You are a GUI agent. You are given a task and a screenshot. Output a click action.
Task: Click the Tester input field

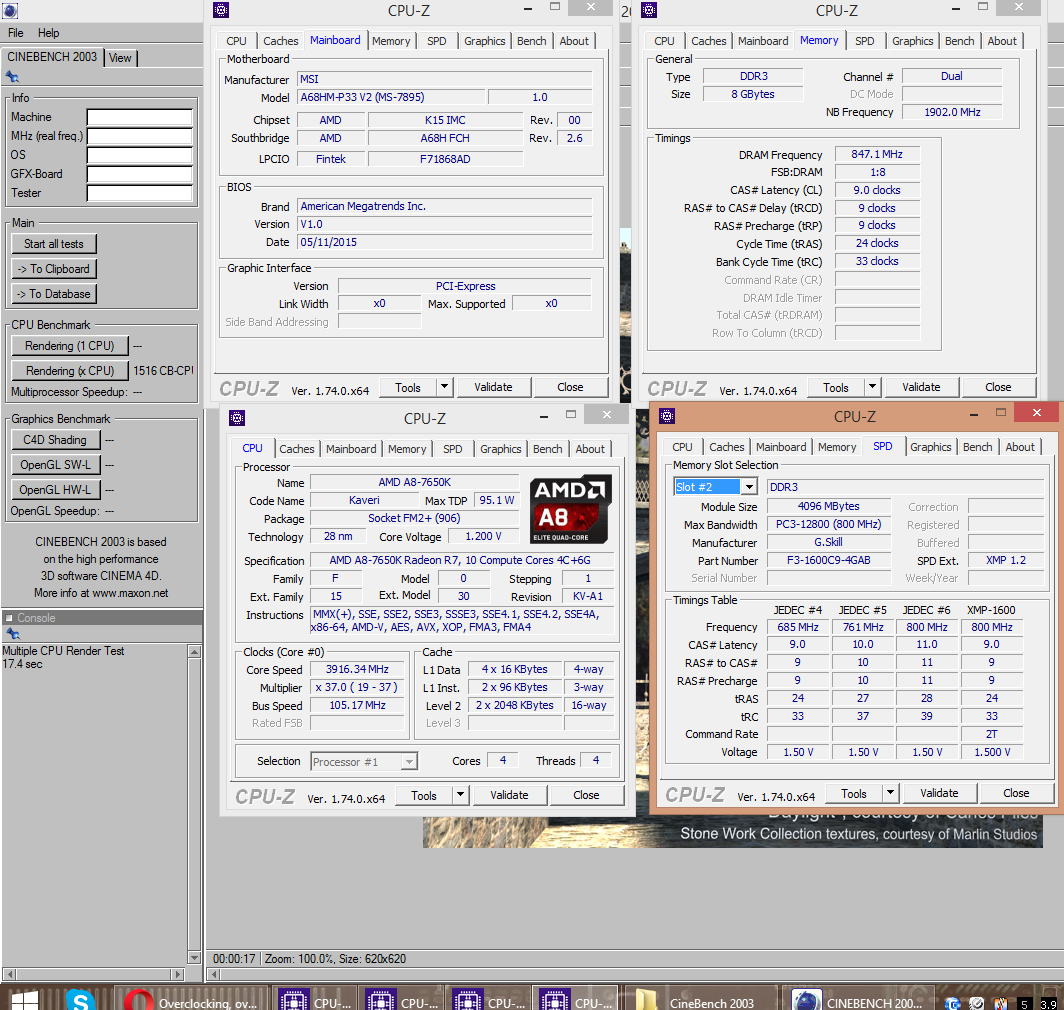point(140,193)
